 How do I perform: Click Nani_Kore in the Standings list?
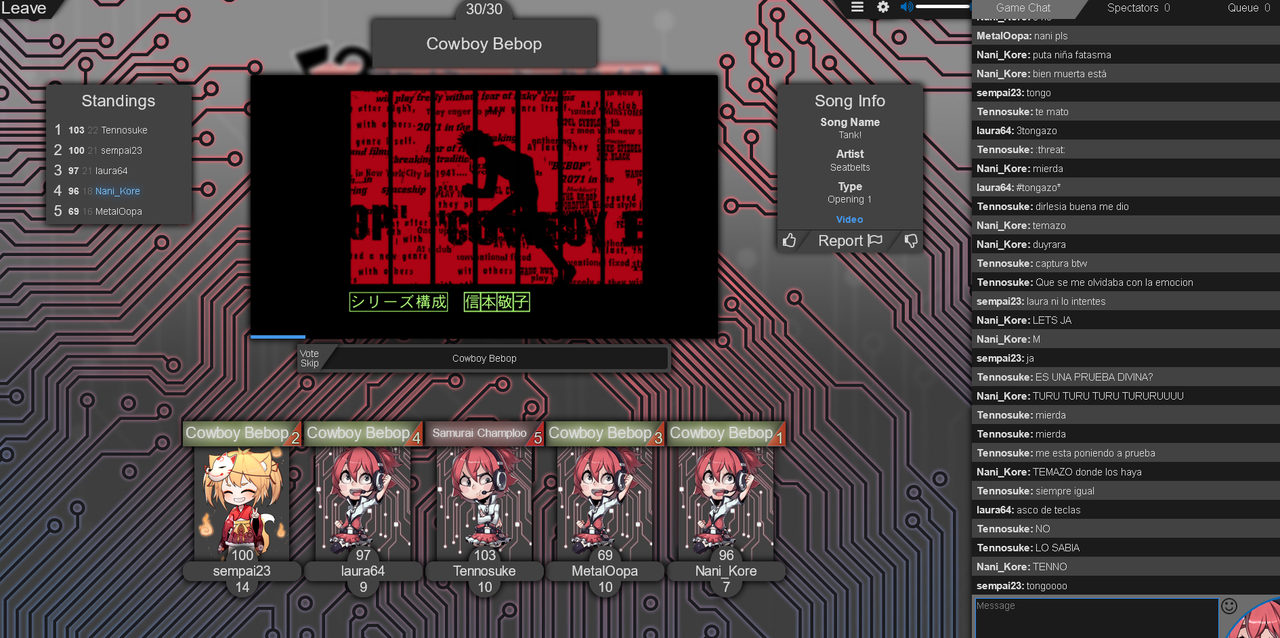pos(117,191)
